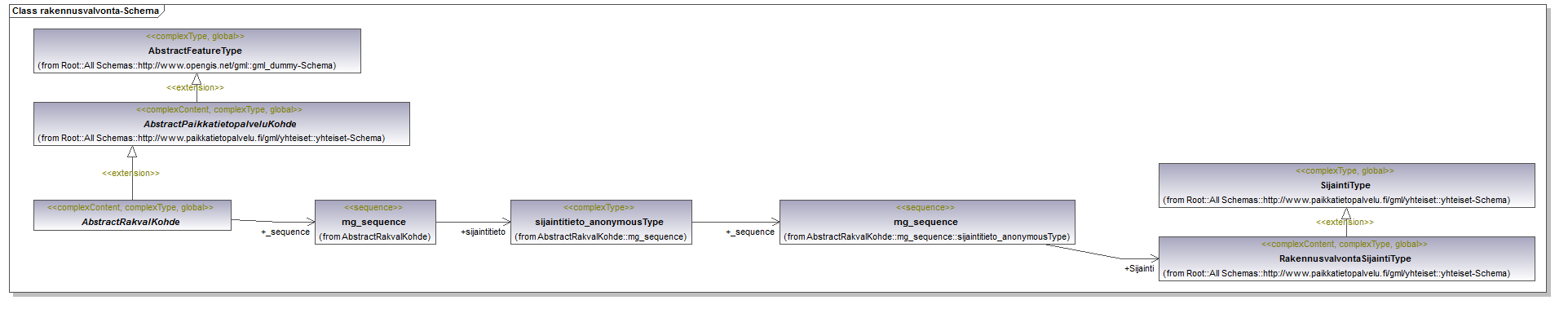1568x309 pixels.
Task: Click extension label above AbstractRakvalKohde
Action: (130, 173)
